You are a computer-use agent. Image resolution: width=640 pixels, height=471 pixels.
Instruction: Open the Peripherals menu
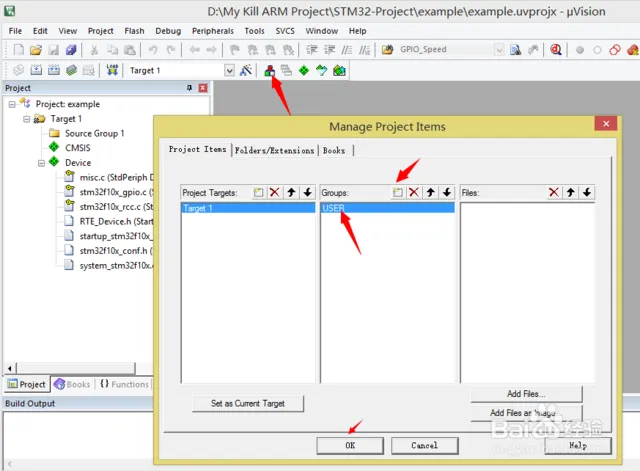pos(212,31)
